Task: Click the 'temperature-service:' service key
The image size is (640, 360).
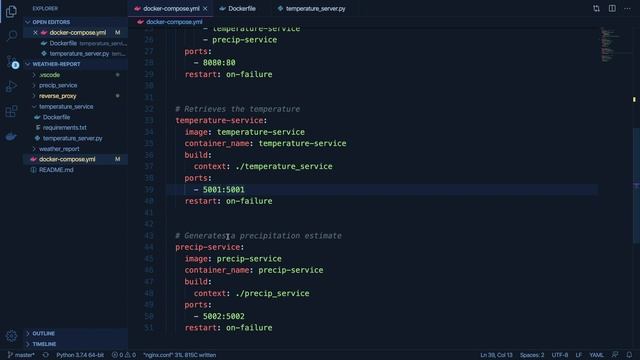Action: pyautogui.click(x=221, y=120)
